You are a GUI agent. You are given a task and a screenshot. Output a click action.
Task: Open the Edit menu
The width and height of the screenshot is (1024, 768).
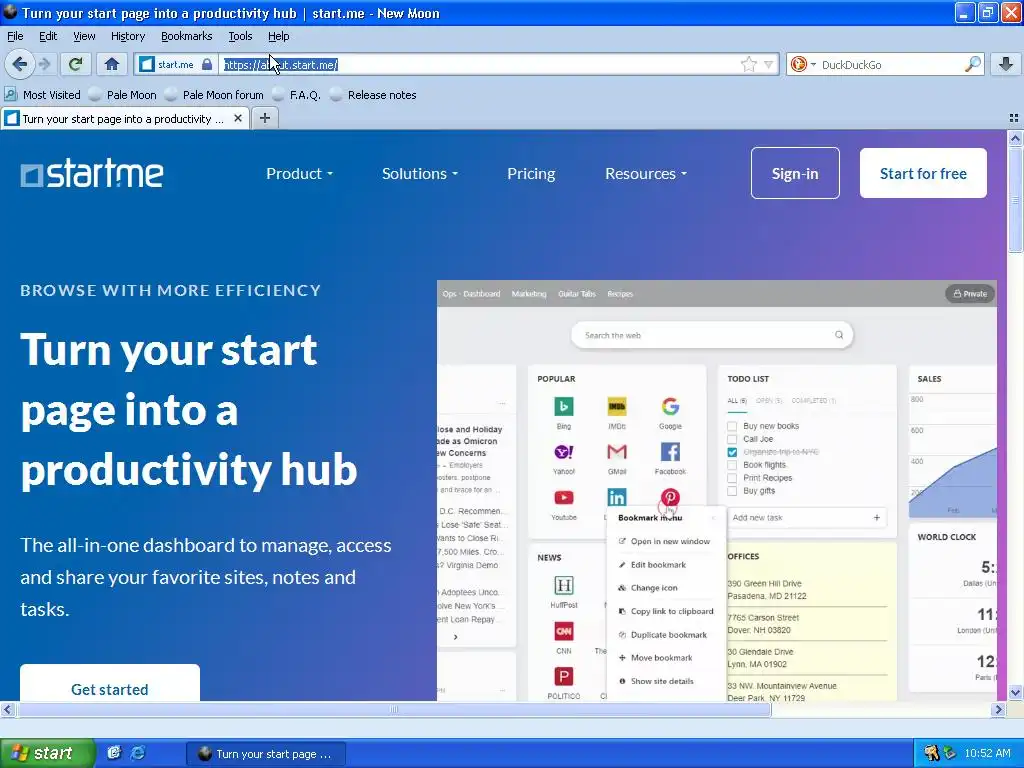point(48,36)
